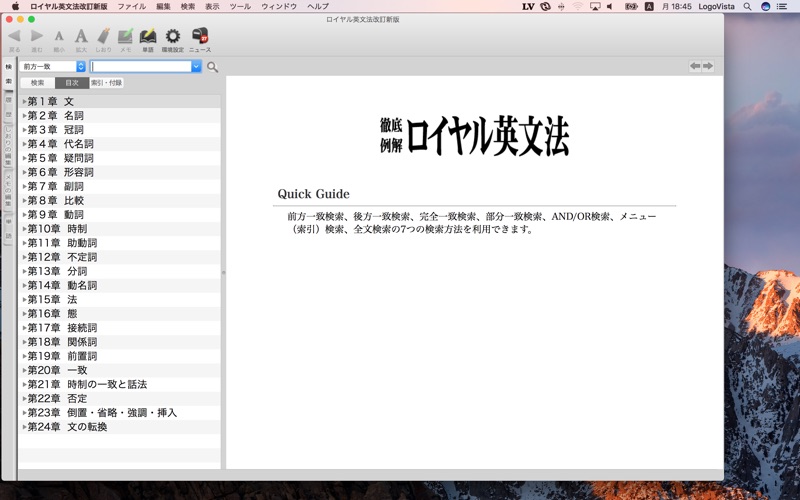Select the vertical 履歴 sidebar tab
The image size is (800, 500).
coord(9,107)
